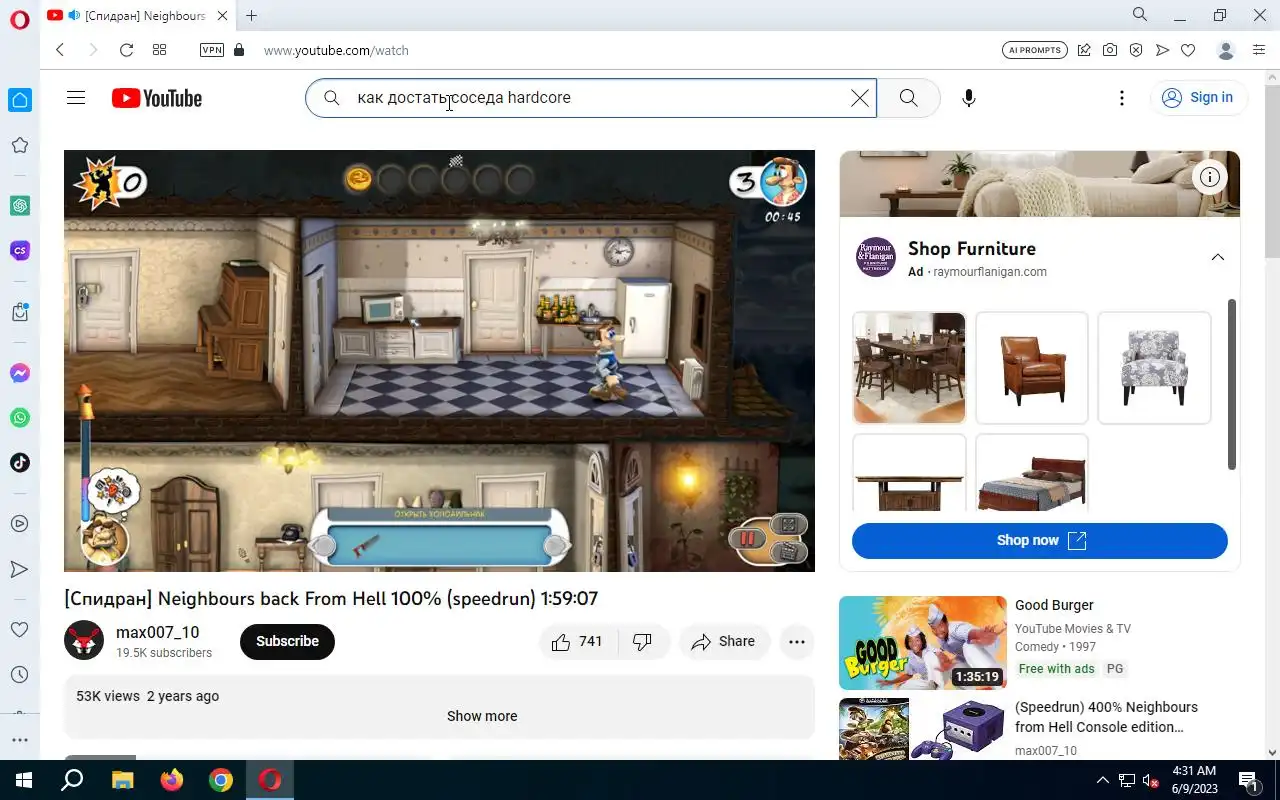Take a snapshot with camera icon

(1110, 50)
